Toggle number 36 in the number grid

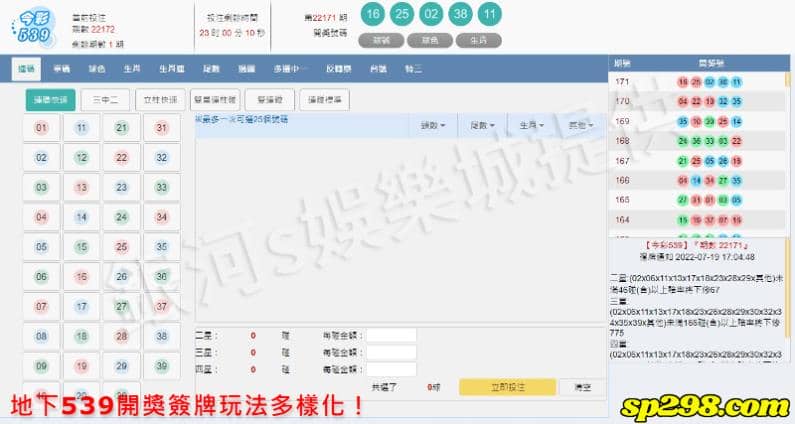[x=162, y=276]
